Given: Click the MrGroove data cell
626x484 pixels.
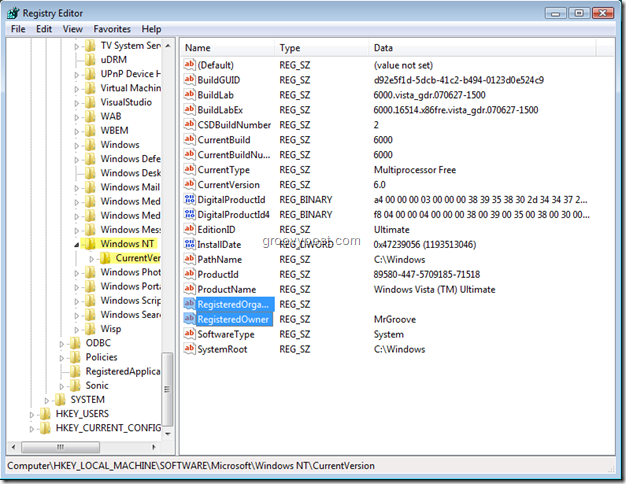Looking at the screenshot, I should coord(395,319).
